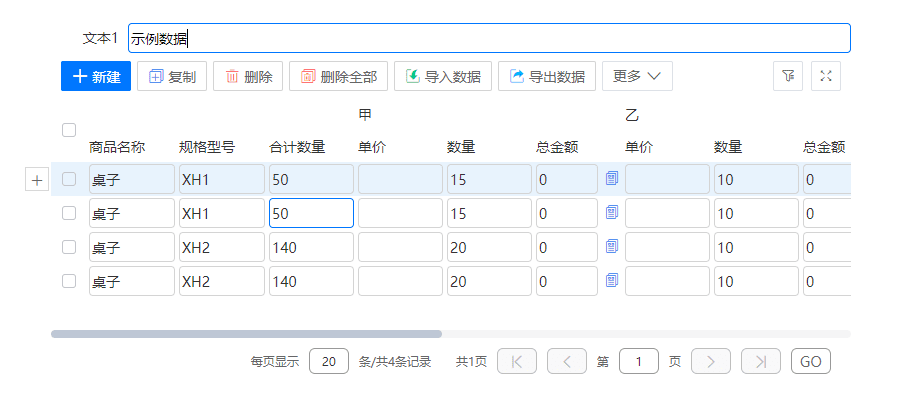The image size is (911, 396).
Task: Click the 文本1 input field
Action: 489,38
